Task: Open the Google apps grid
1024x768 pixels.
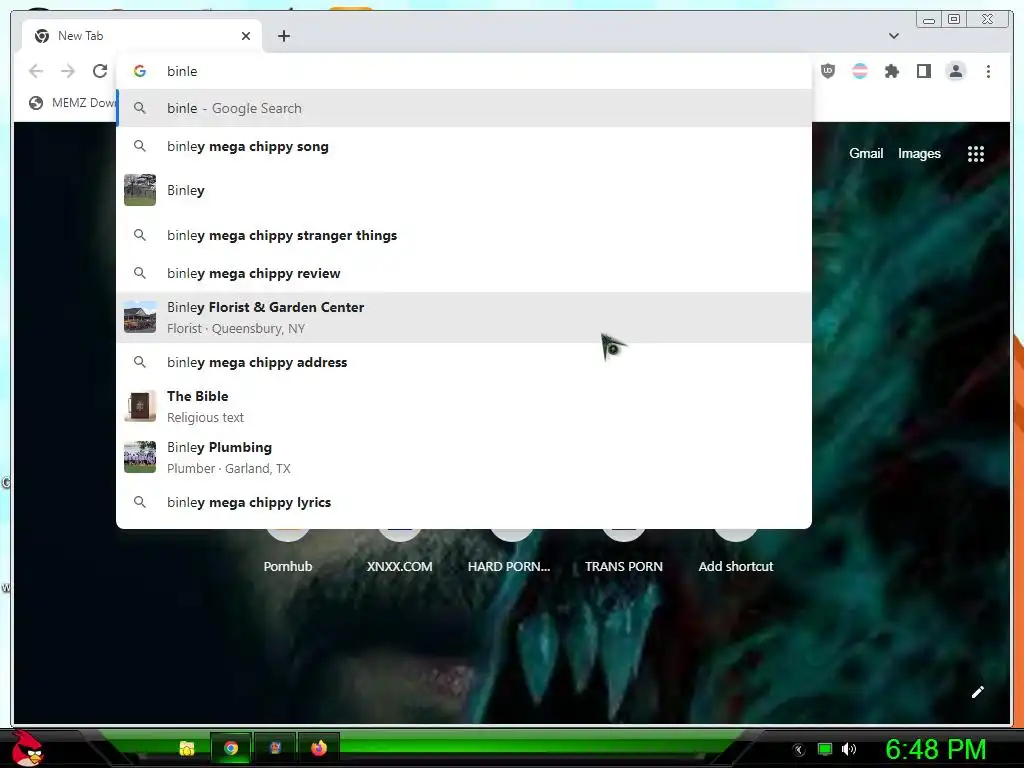Action: [x=976, y=153]
